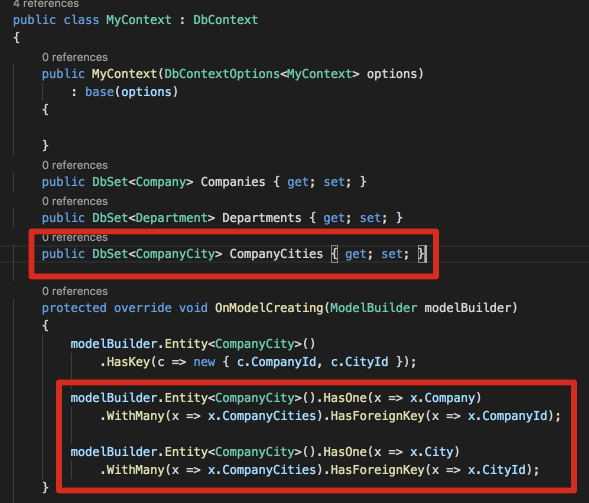
Task: Click the CompanyCities property name
Action: tap(276, 254)
